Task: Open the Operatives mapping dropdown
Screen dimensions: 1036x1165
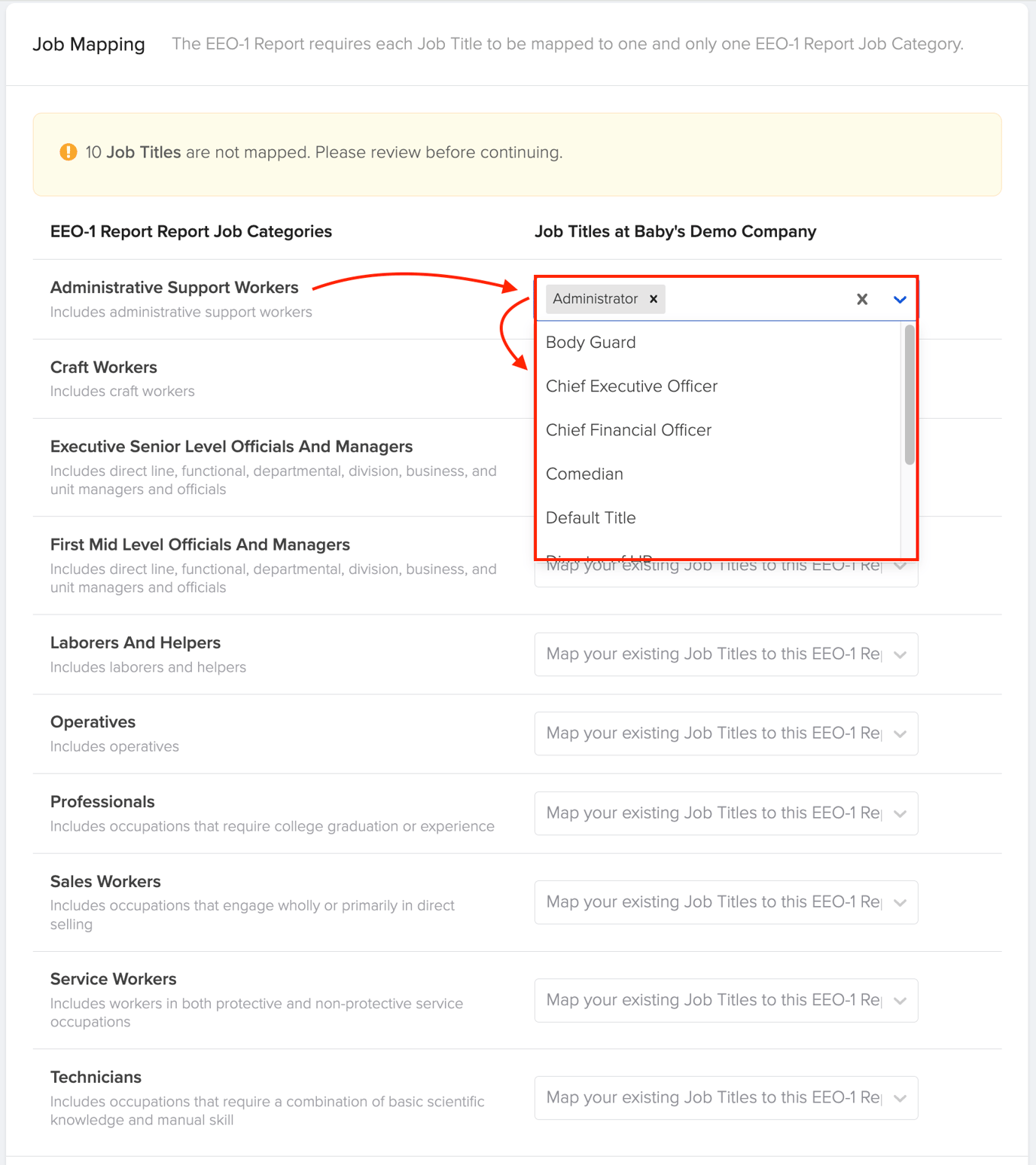Action: click(x=725, y=733)
